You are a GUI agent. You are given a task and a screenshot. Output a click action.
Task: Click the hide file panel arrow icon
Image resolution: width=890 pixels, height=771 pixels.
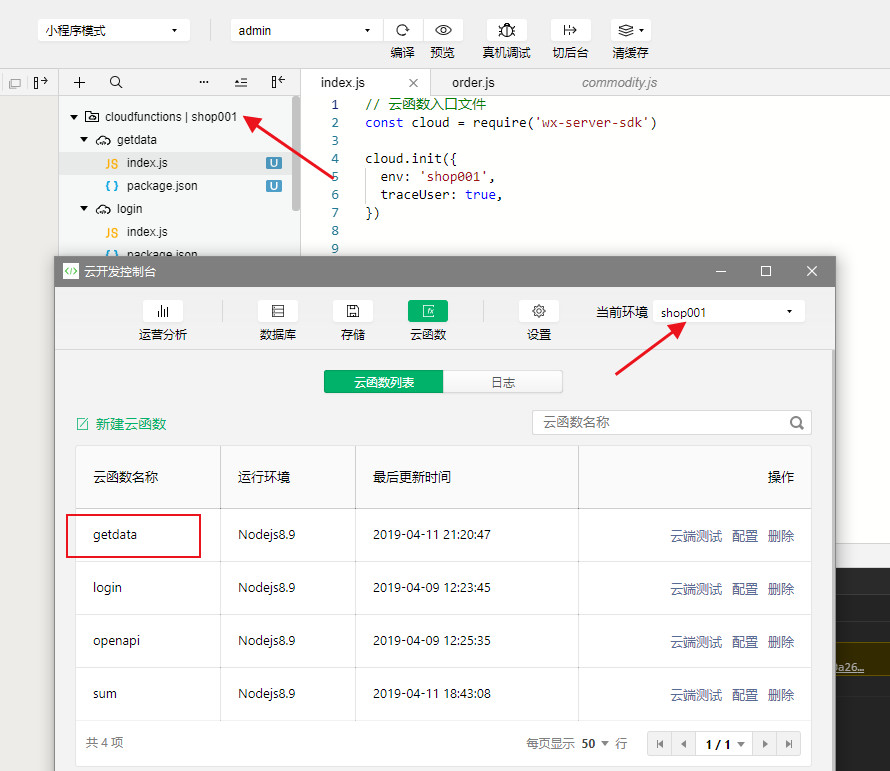pos(278,82)
